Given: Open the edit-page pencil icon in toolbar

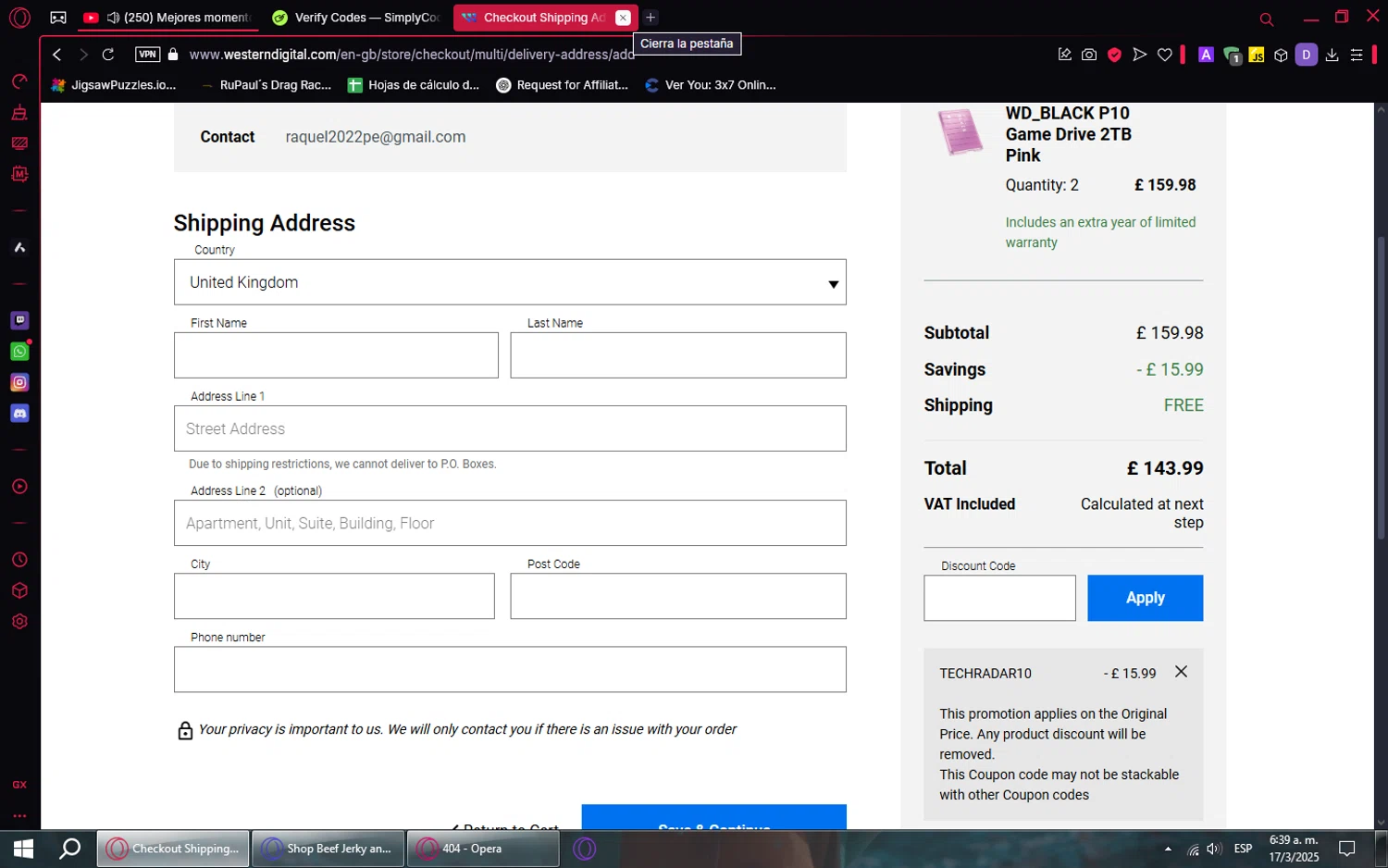Looking at the screenshot, I should pos(1064,55).
